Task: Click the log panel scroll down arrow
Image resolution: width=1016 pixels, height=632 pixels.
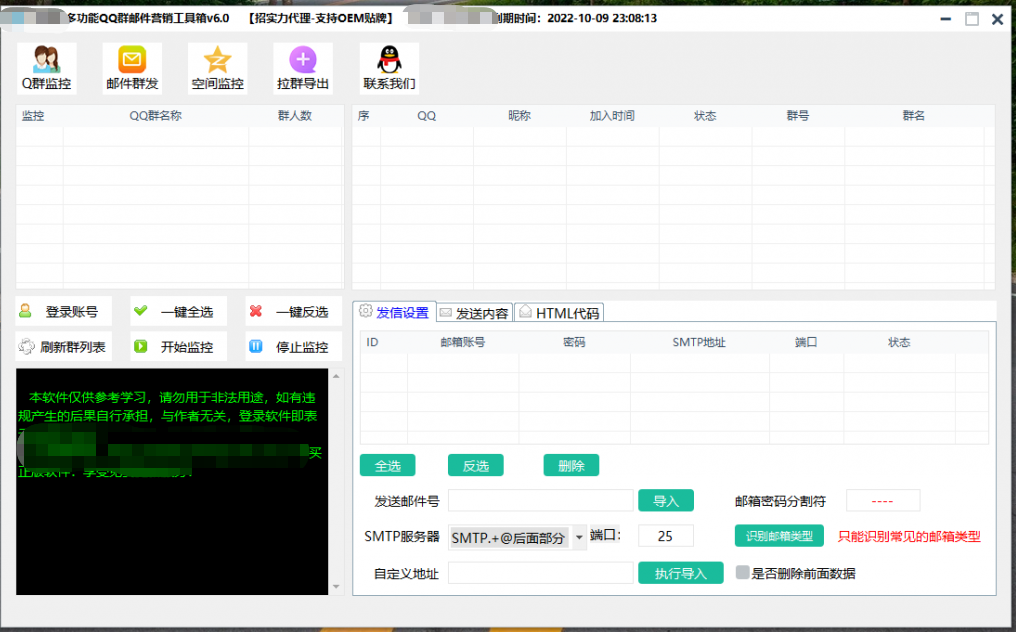Action: (x=336, y=587)
